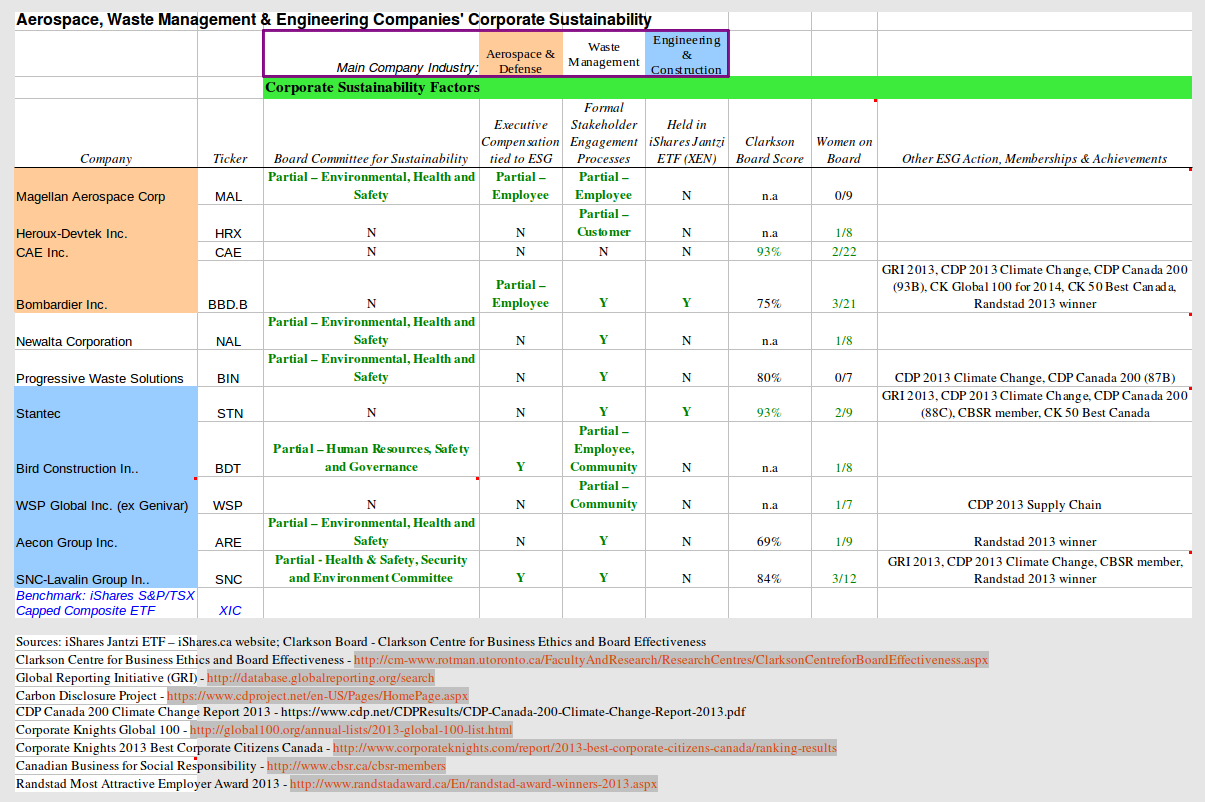Click the XIC benchmark ticker cell
Image resolution: width=1205 pixels, height=802 pixels.
coord(230,603)
